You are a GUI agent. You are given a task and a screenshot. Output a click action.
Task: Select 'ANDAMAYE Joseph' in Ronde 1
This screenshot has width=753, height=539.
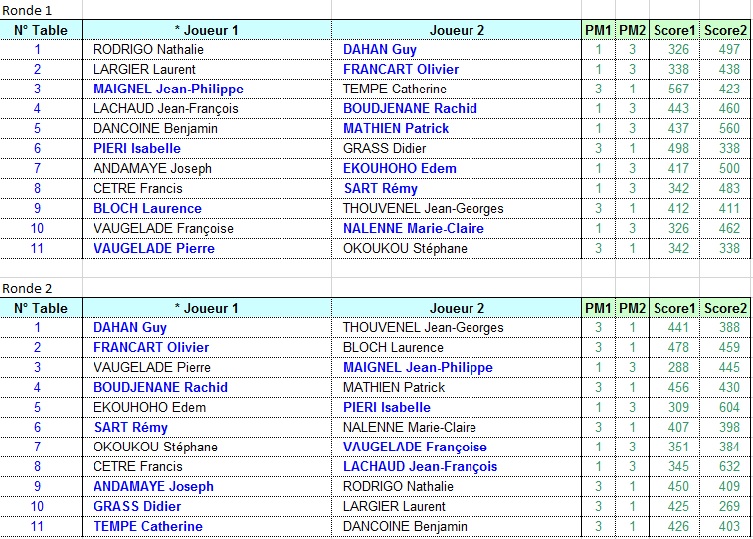152,169
